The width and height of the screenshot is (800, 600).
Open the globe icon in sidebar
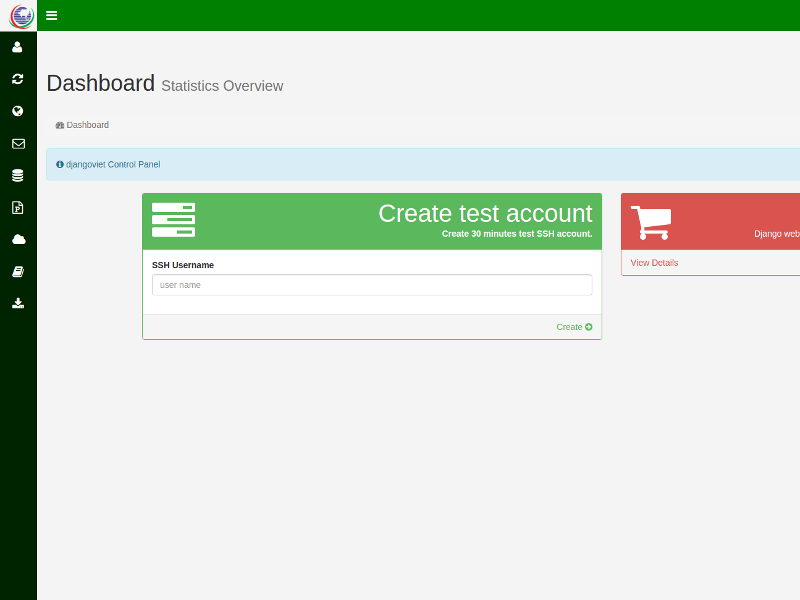coord(18,111)
